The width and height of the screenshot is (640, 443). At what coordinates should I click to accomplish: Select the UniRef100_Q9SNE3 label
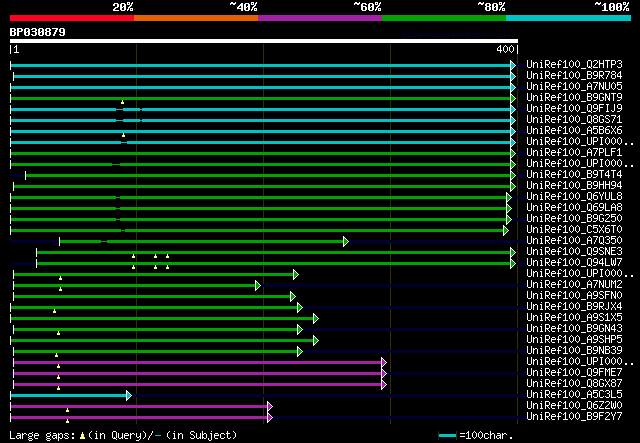(x=574, y=252)
